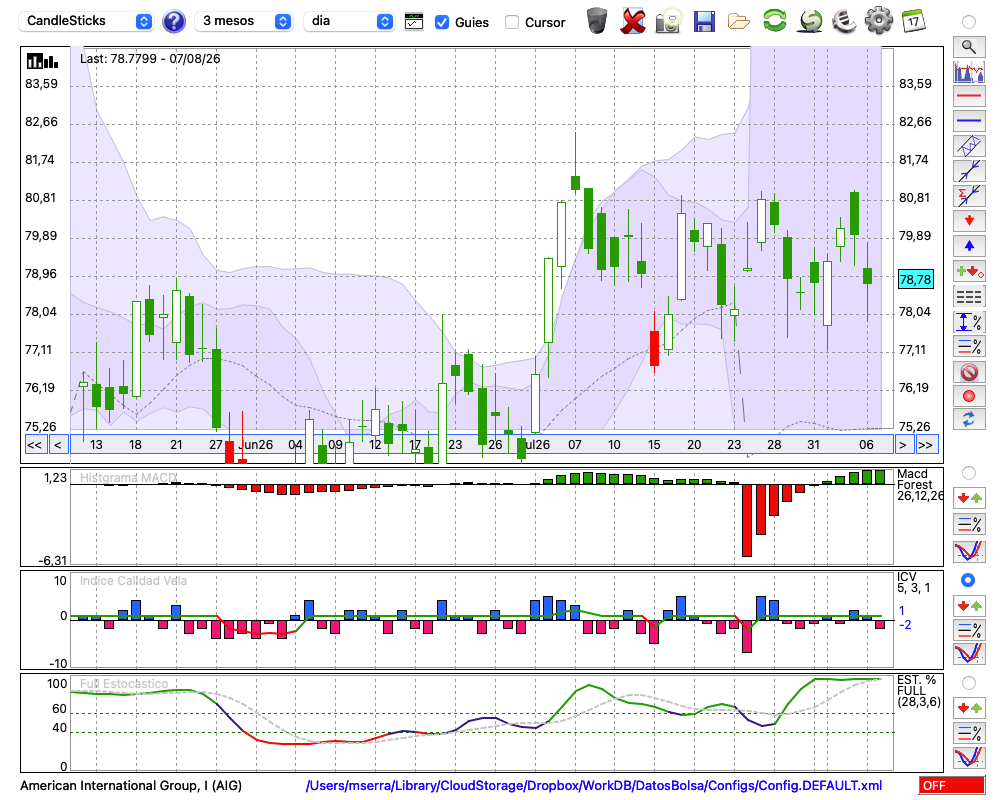Image resolution: width=1000 pixels, height=800 pixels.
Task: Enable the Cursor checkbox
Action: (x=511, y=22)
